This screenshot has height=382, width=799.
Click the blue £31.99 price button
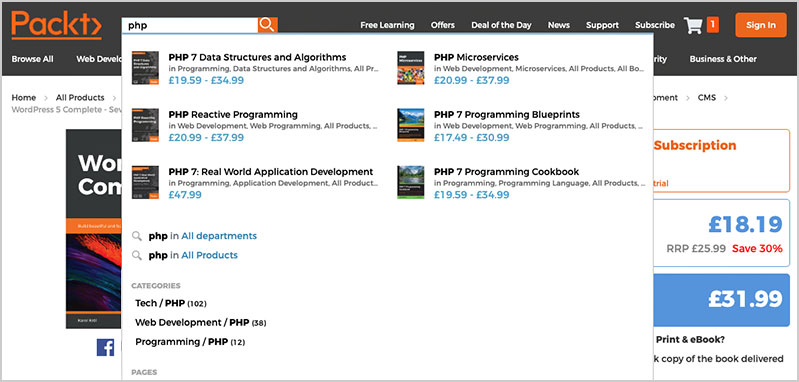point(722,299)
